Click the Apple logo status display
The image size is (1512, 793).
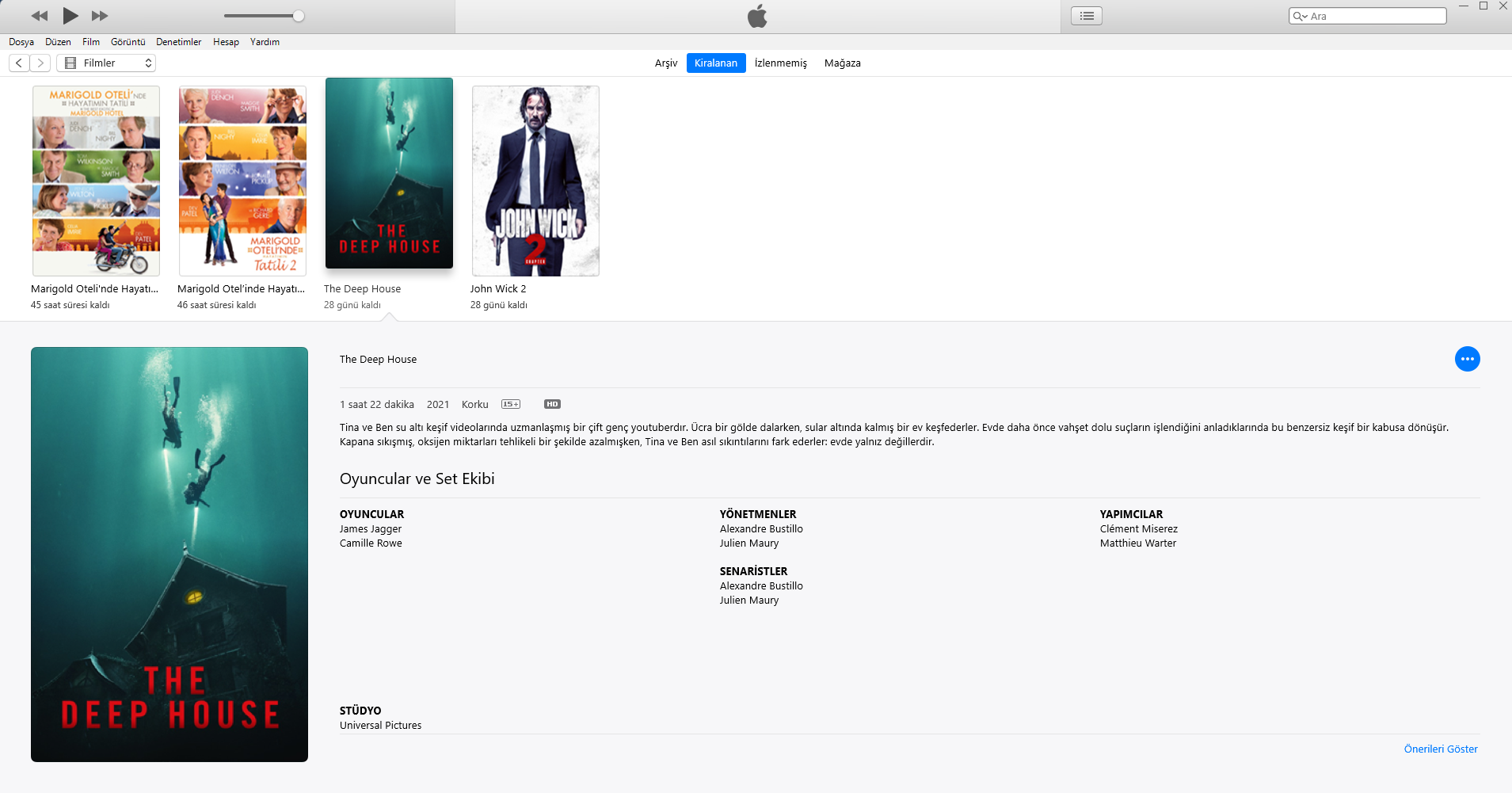[x=757, y=16]
